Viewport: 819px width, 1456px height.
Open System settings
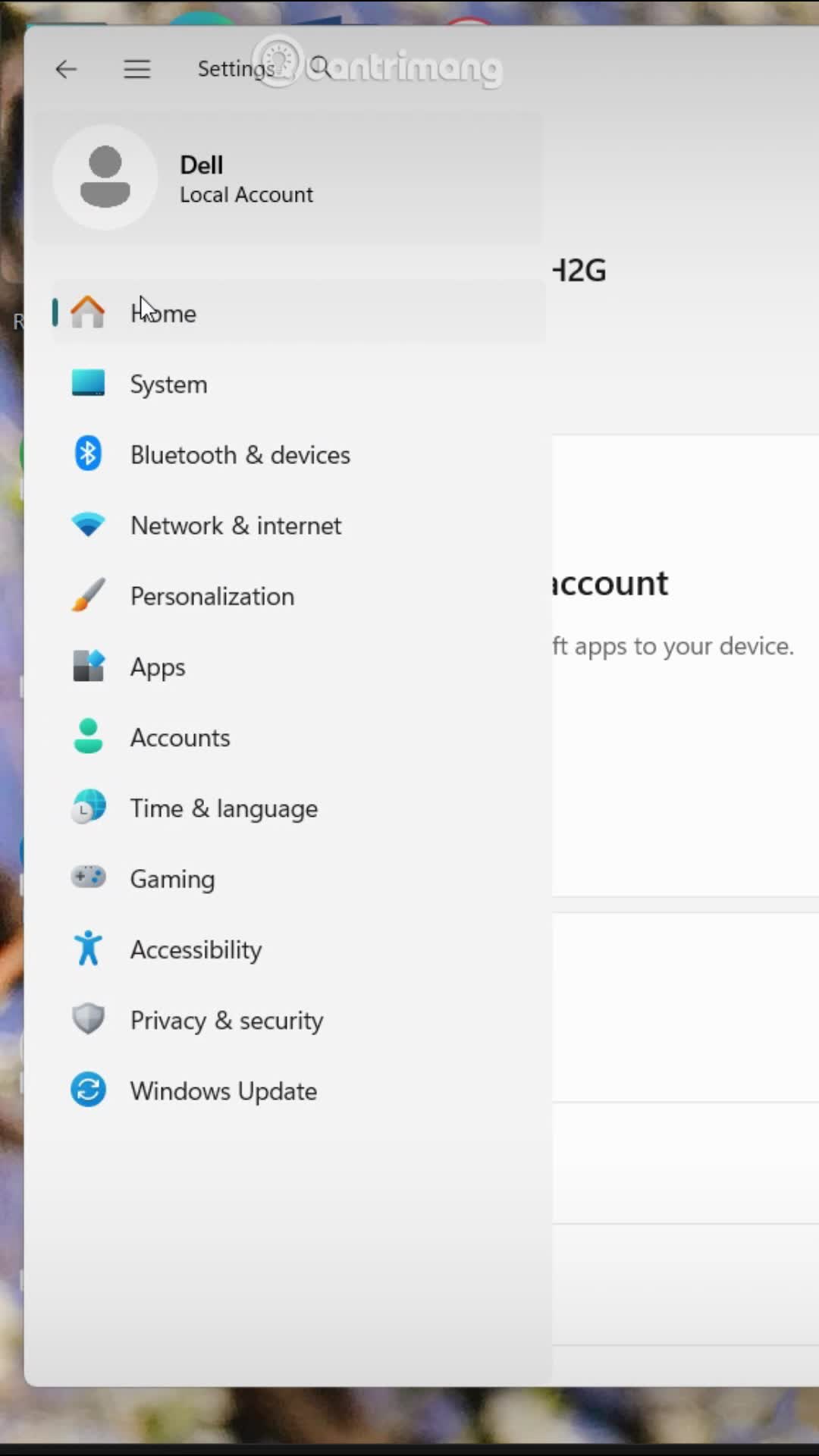(299, 384)
